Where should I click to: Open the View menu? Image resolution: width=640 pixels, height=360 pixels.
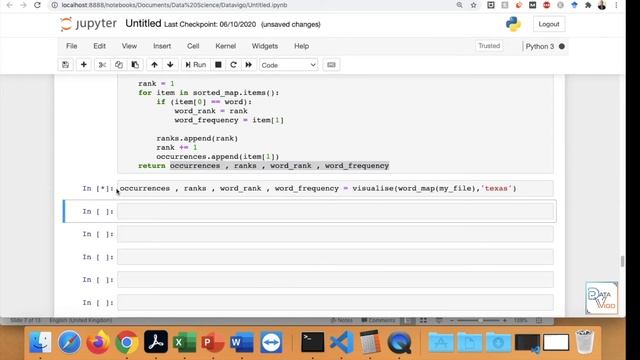click(x=129, y=46)
